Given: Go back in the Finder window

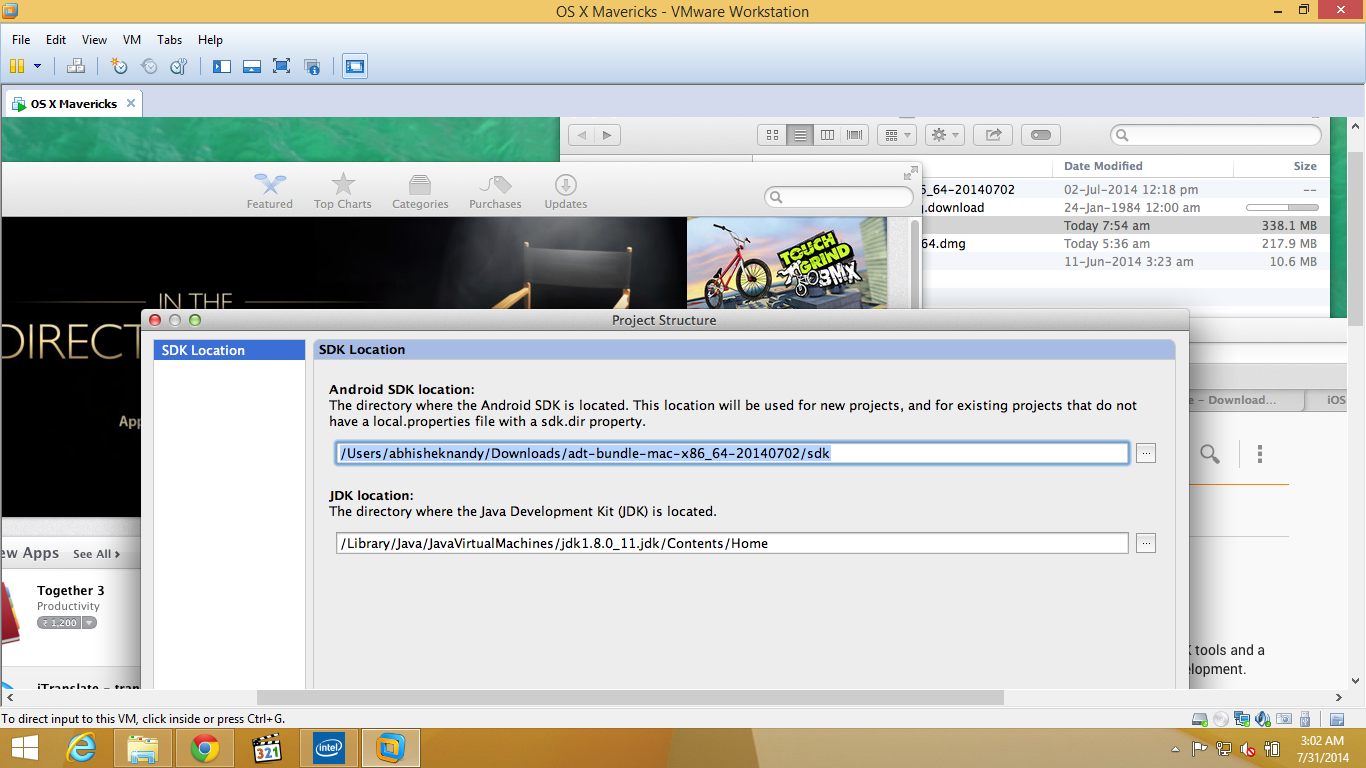Looking at the screenshot, I should [x=582, y=135].
